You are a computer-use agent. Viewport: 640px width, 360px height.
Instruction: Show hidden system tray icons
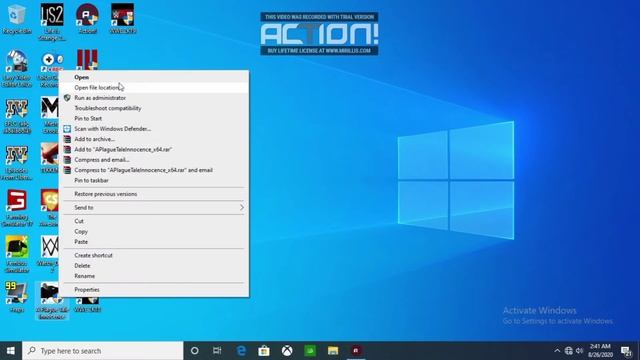[557, 351]
